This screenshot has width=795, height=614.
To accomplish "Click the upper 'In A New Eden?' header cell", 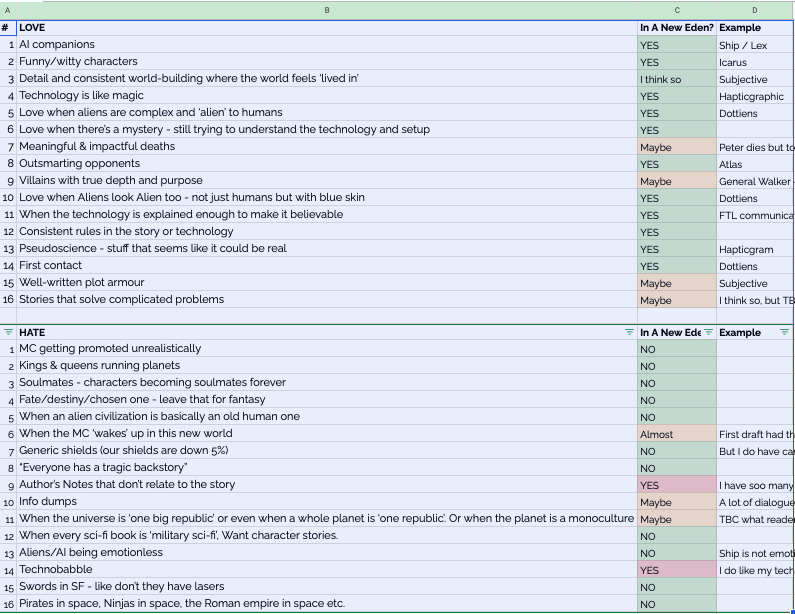I will (677, 28).
